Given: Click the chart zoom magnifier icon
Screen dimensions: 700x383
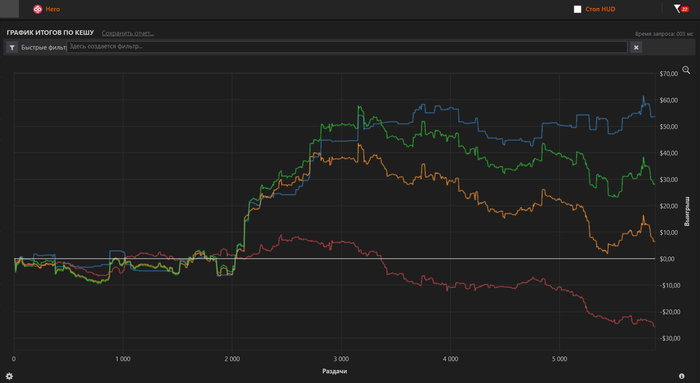Looking at the screenshot, I should coord(686,70).
